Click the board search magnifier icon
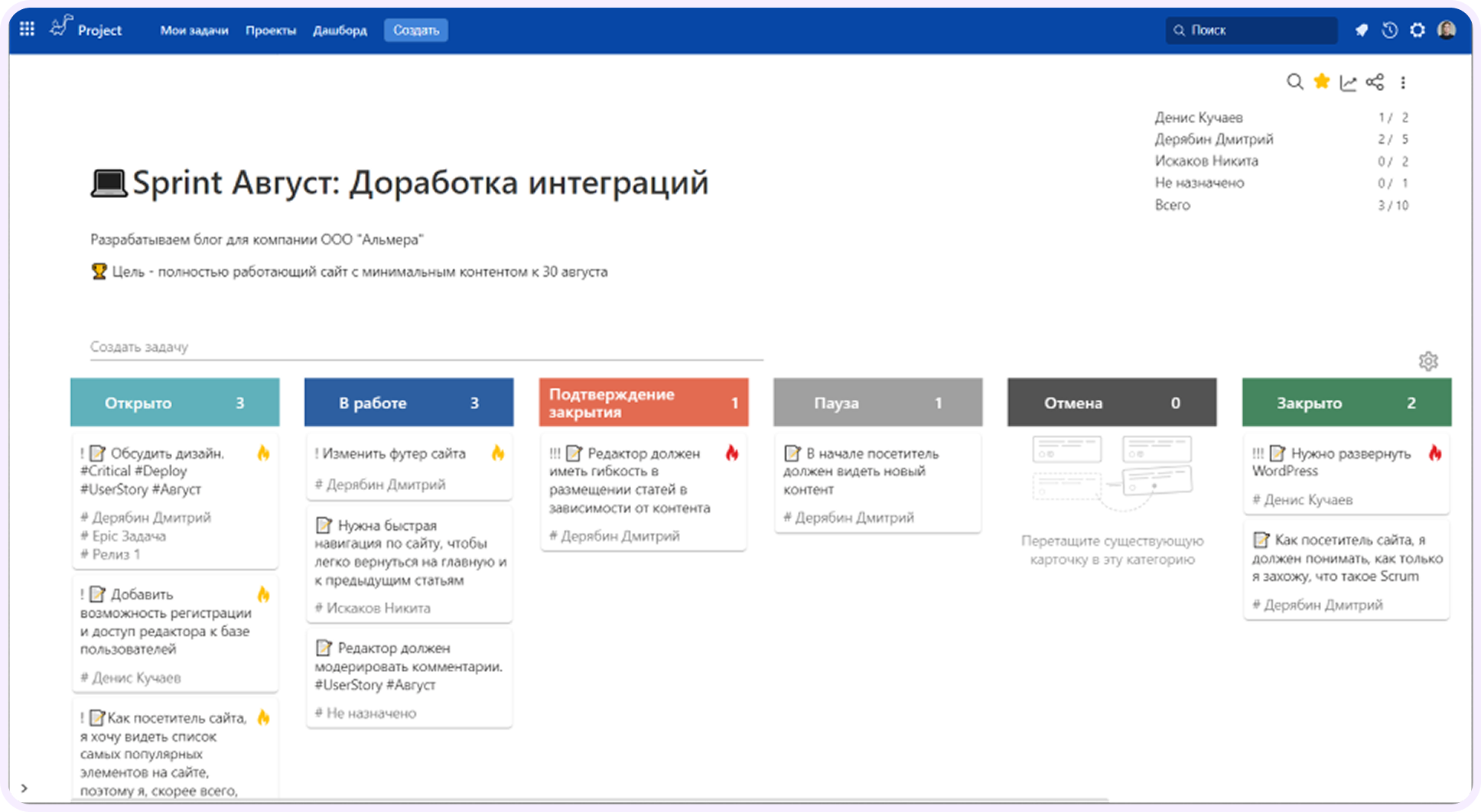The height and width of the screenshot is (812, 1481). pos(1294,82)
